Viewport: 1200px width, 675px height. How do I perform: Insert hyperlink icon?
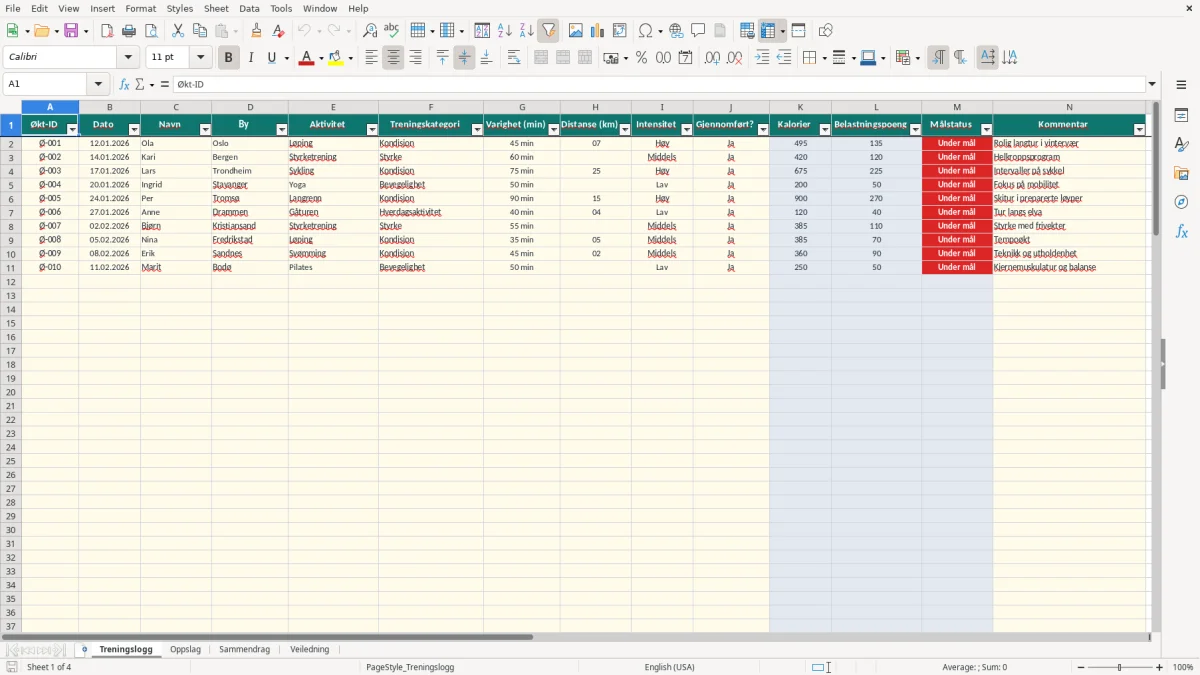pyautogui.click(x=676, y=31)
